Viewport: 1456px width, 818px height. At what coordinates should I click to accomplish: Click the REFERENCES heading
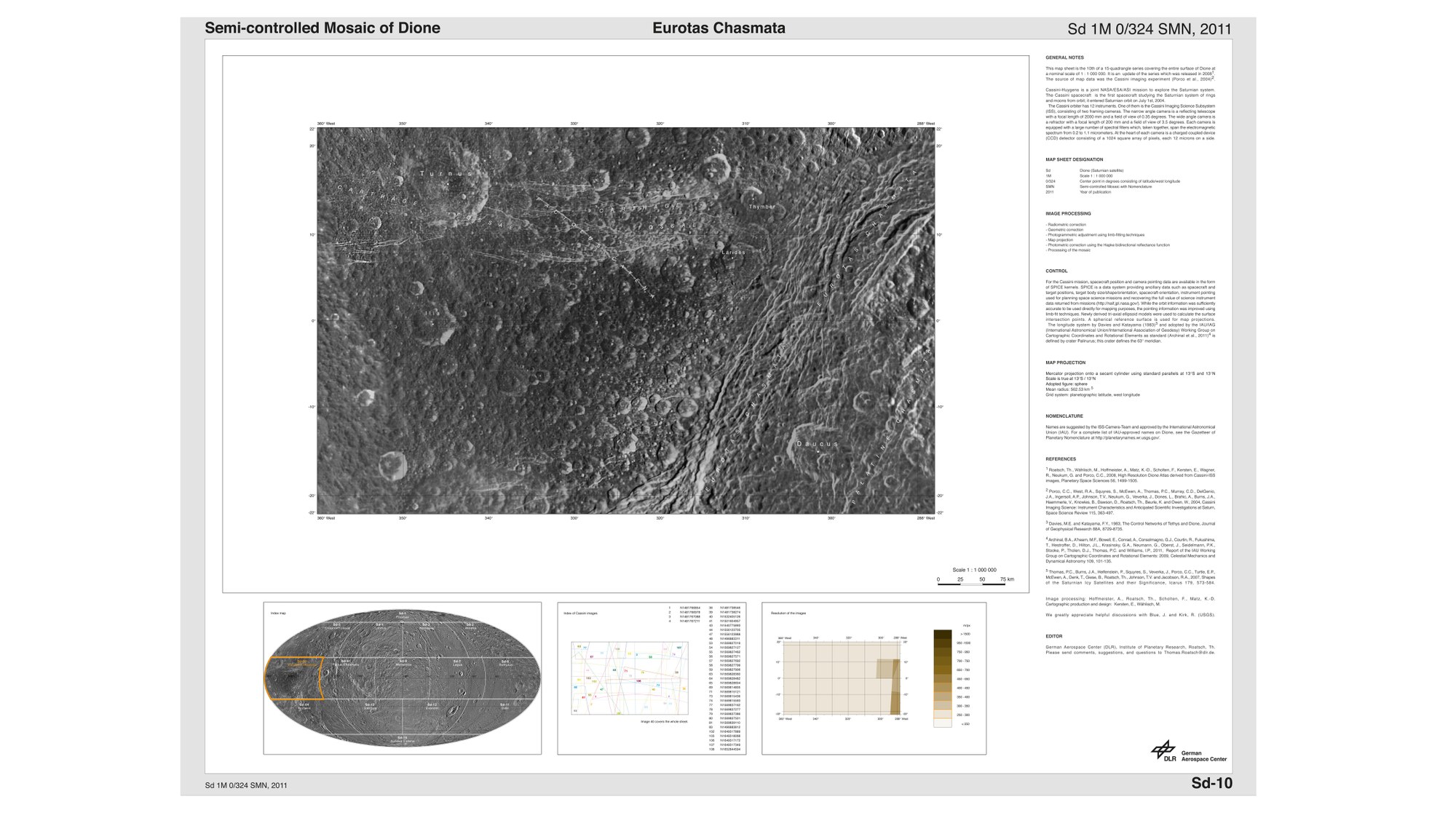1060,459
